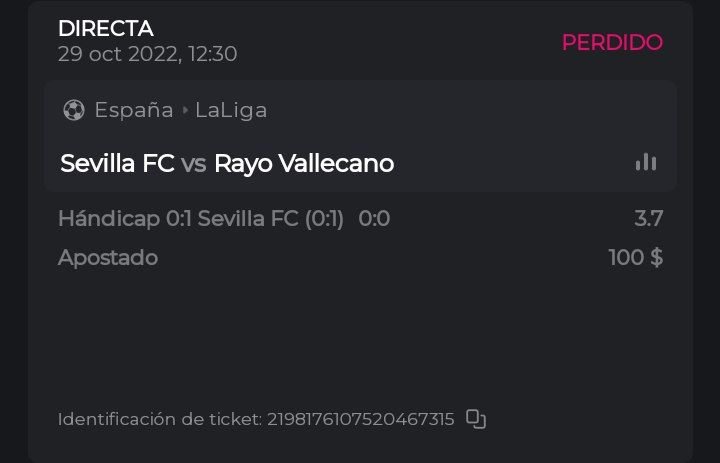The width and height of the screenshot is (720, 463).
Task: Click the Identificación de ticket label
Action: point(159,419)
